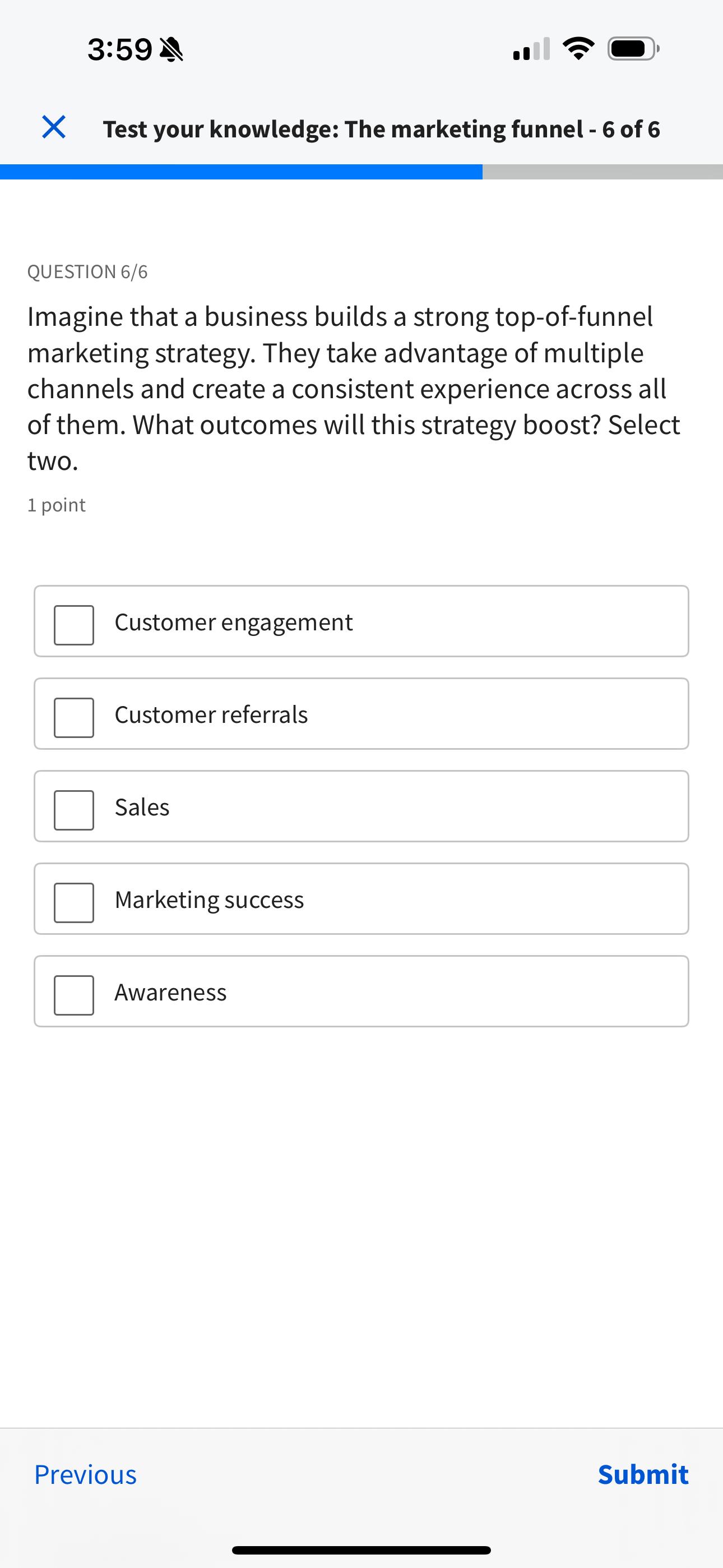Check the Customer referrals option
Screen dimensions: 723x1568
click(73, 714)
